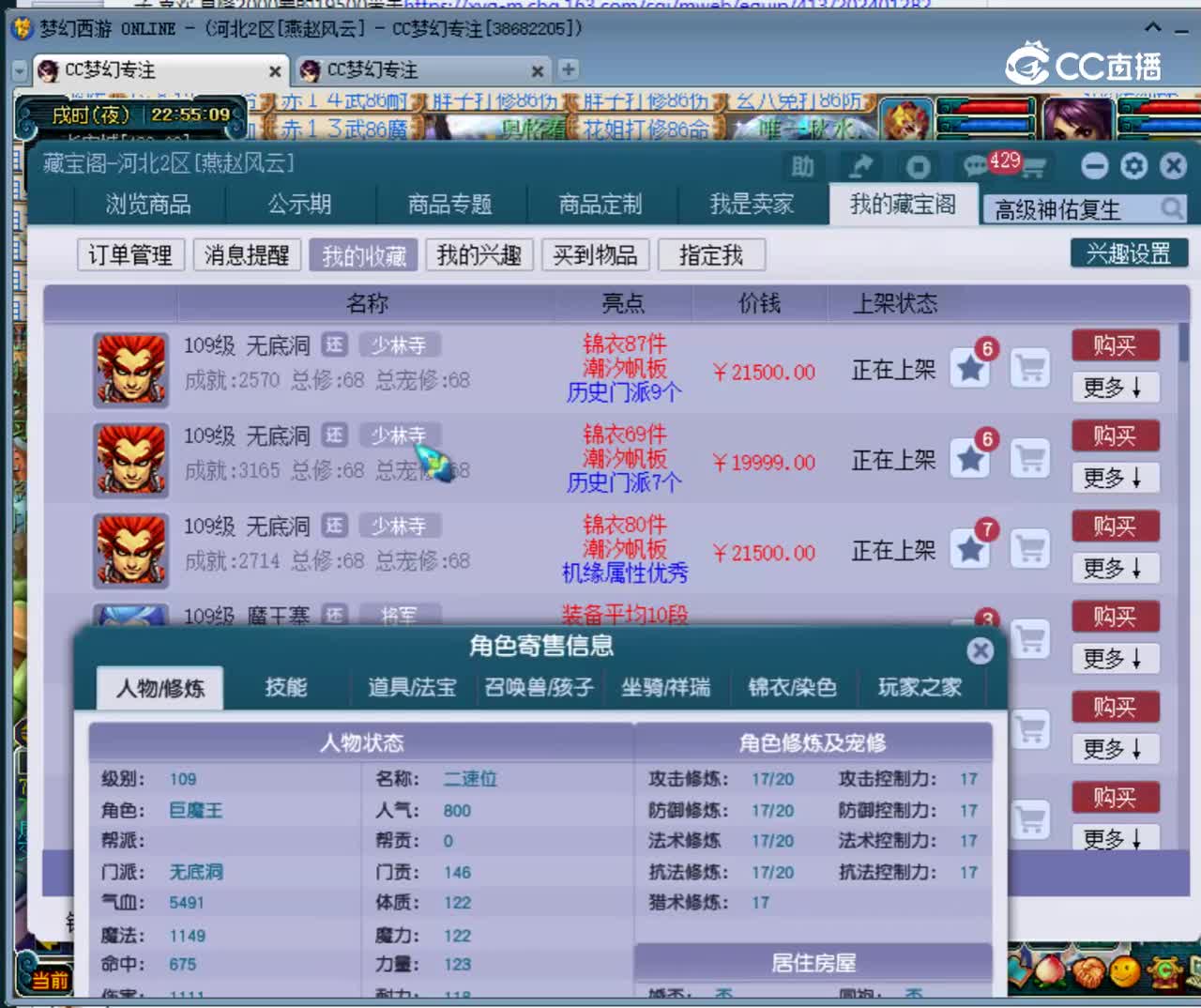This screenshot has height=1008, width=1201.
Task: Open 买到物品 sub-tab
Action: 595,254
